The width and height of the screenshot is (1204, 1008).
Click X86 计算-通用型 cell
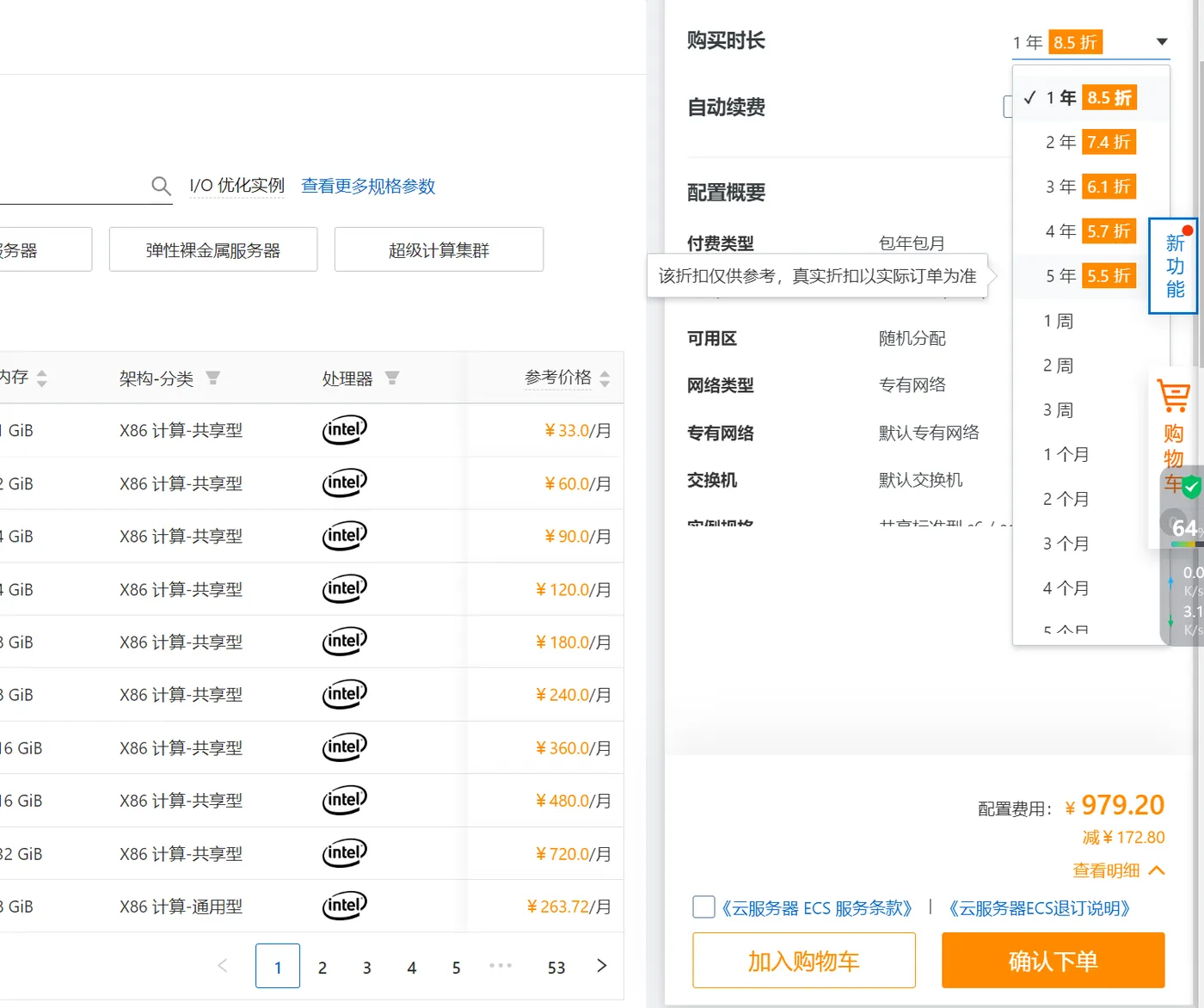[x=181, y=907]
